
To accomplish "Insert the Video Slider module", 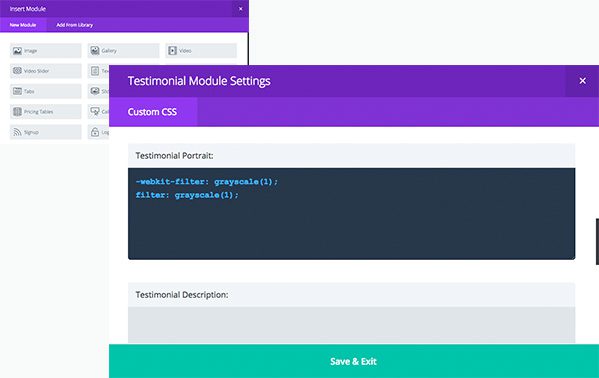I will (45, 71).
